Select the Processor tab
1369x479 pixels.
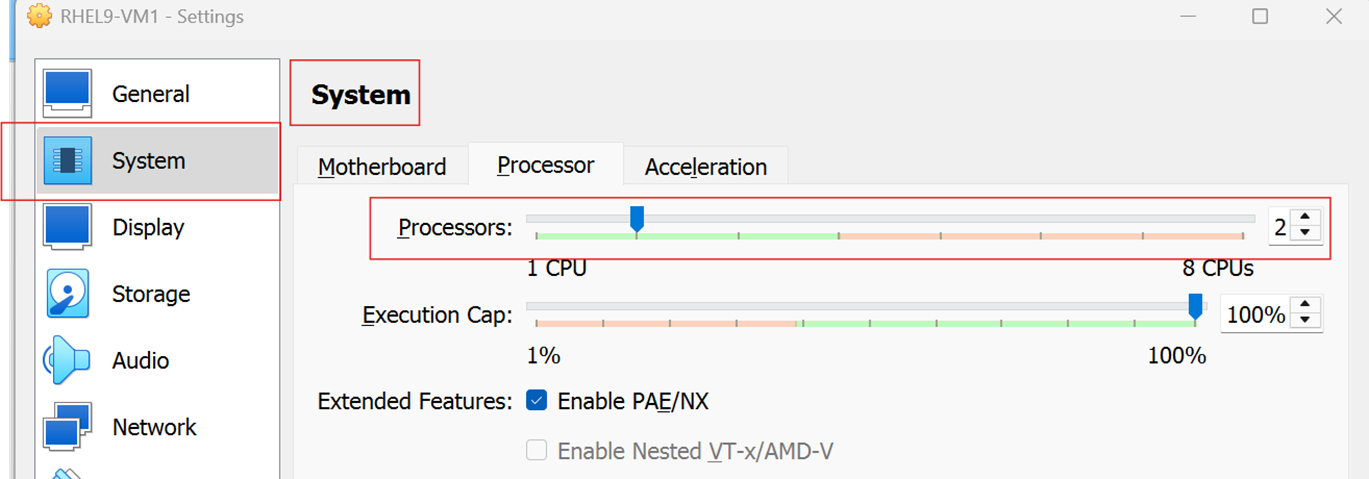click(546, 164)
